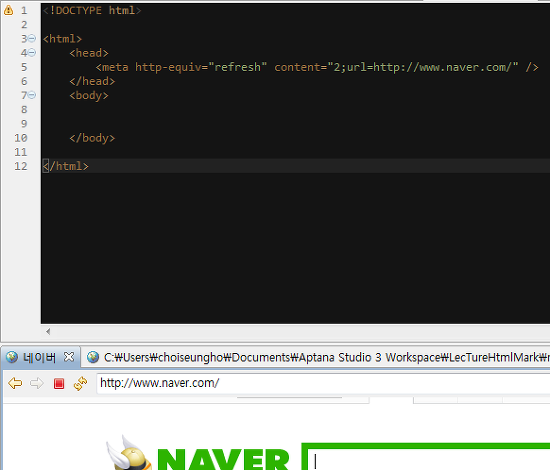
Task: Click the closing </html> tag on line 12
Action: 66,166
